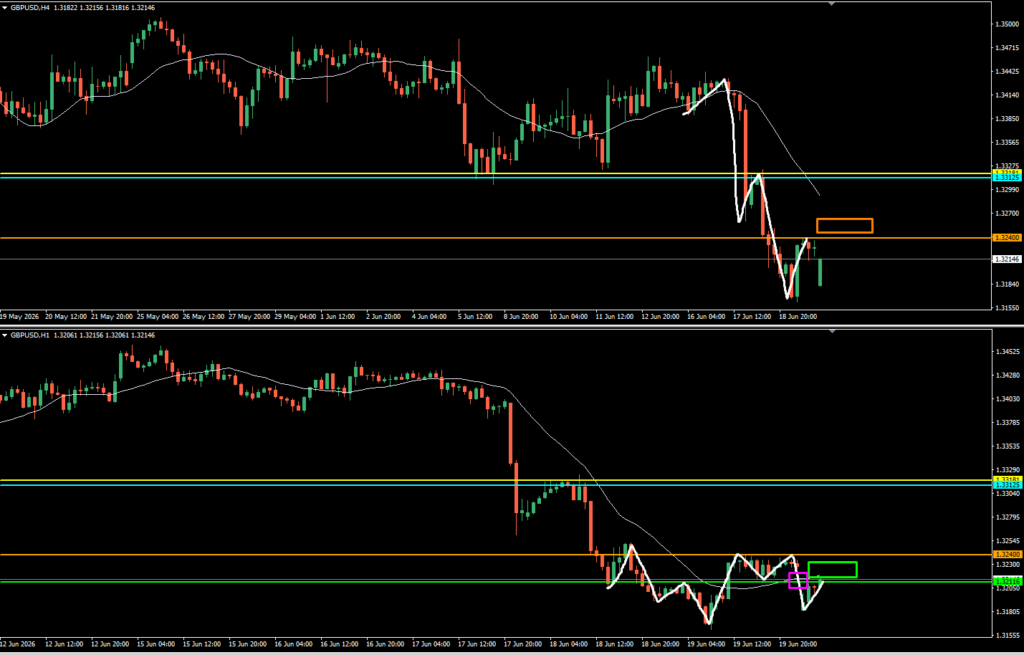Click the 10 Jun 04:00 time label

(x=569, y=316)
